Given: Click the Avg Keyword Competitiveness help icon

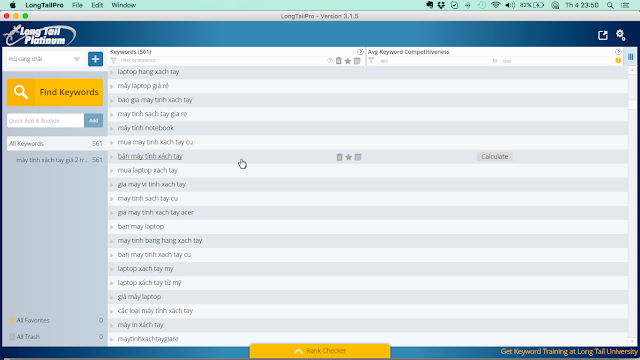Looking at the screenshot, I should point(618,52).
